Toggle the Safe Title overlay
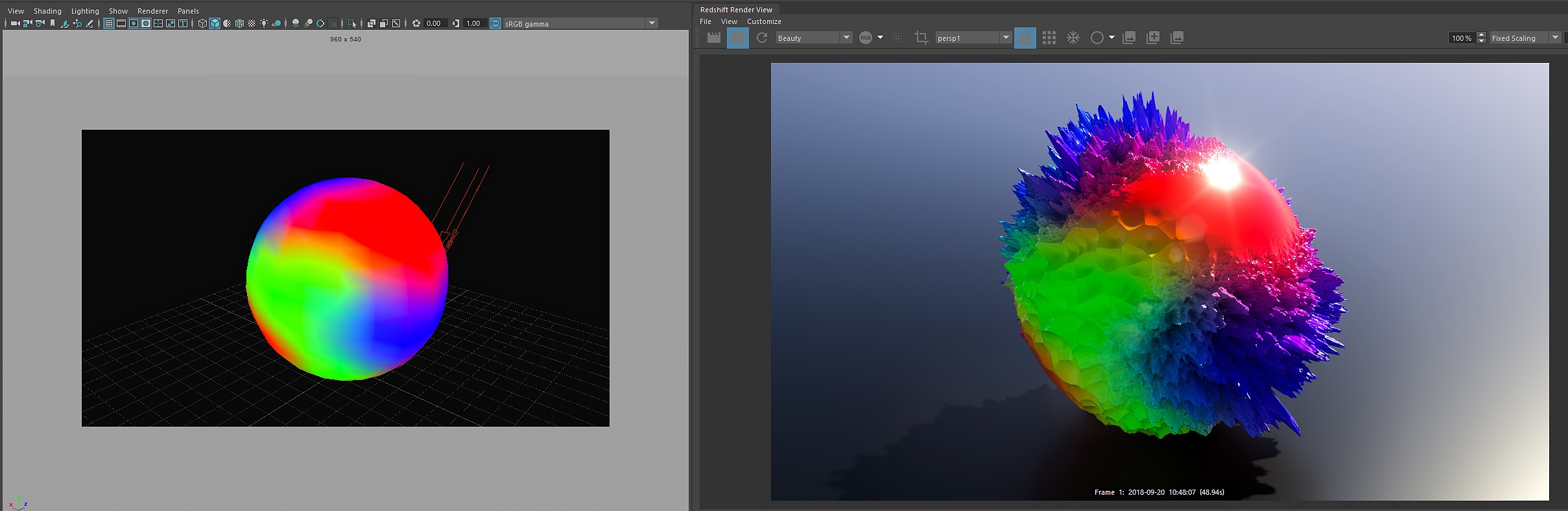 (x=183, y=23)
